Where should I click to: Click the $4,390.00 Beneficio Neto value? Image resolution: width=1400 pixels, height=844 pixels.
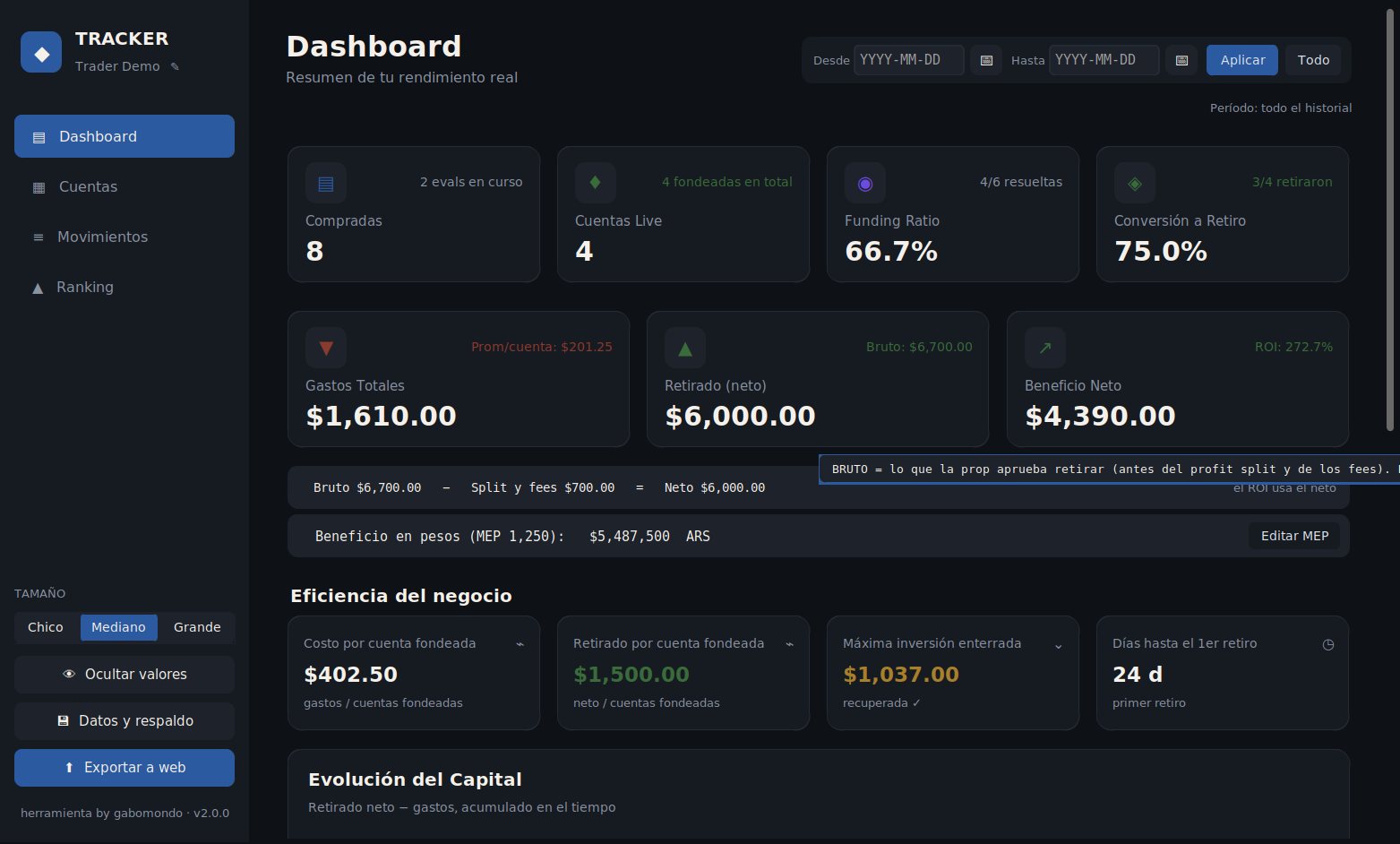coord(1100,416)
